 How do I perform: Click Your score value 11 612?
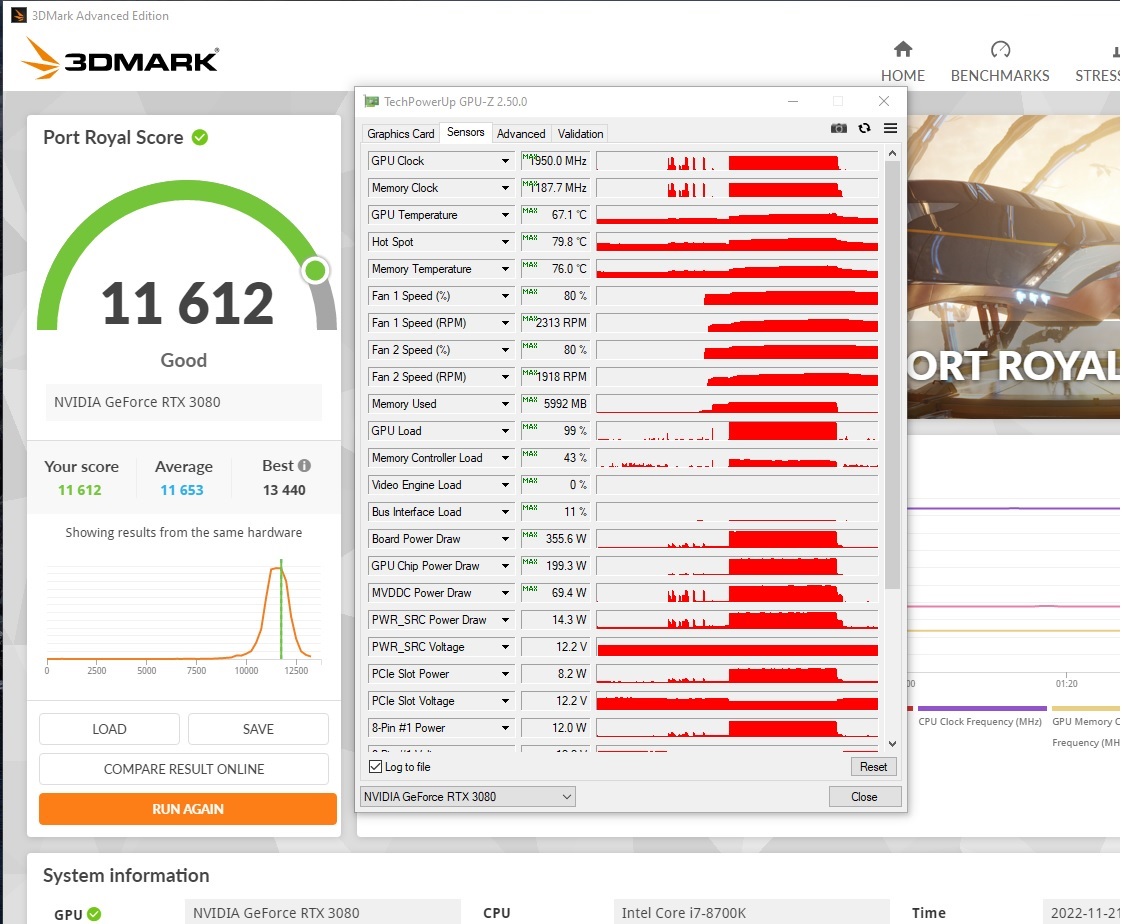coord(79,490)
